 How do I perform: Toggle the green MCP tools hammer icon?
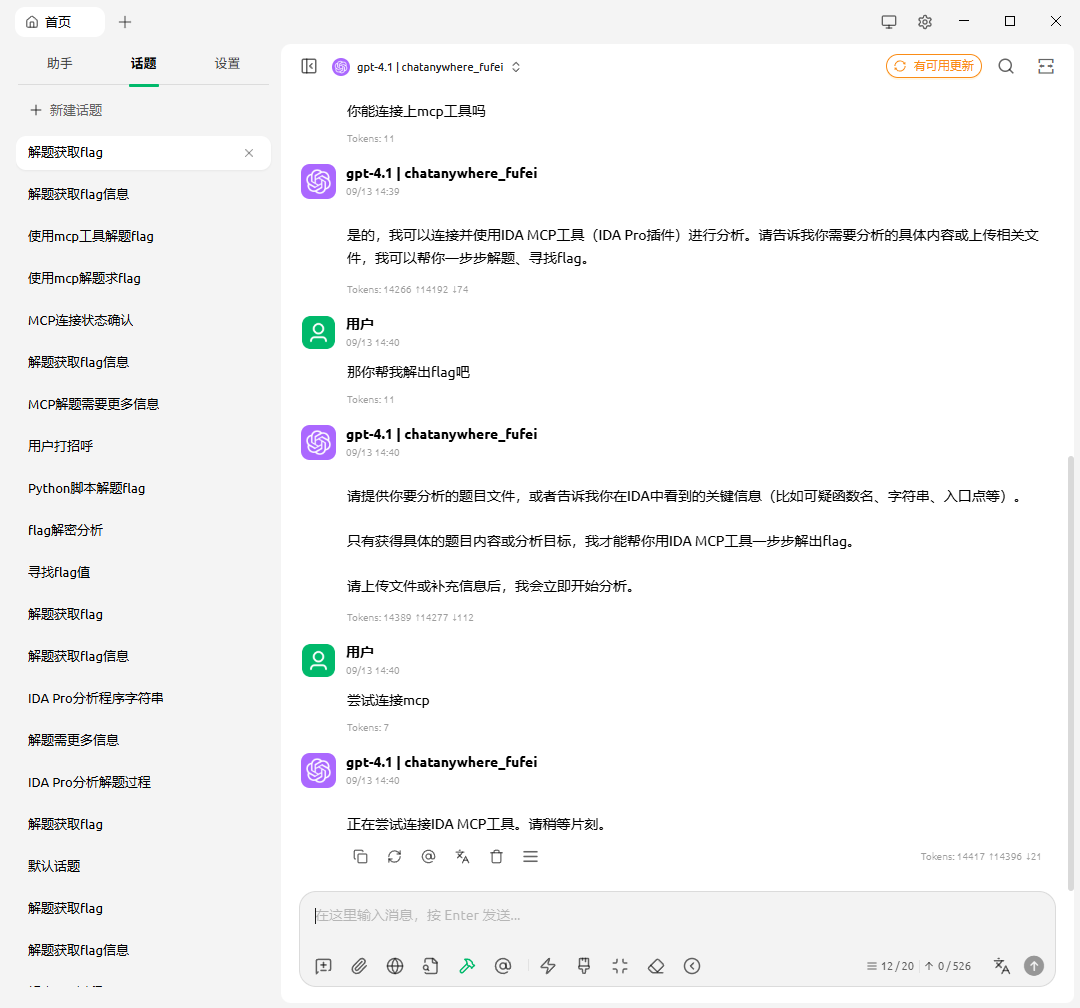click(467, 966)
